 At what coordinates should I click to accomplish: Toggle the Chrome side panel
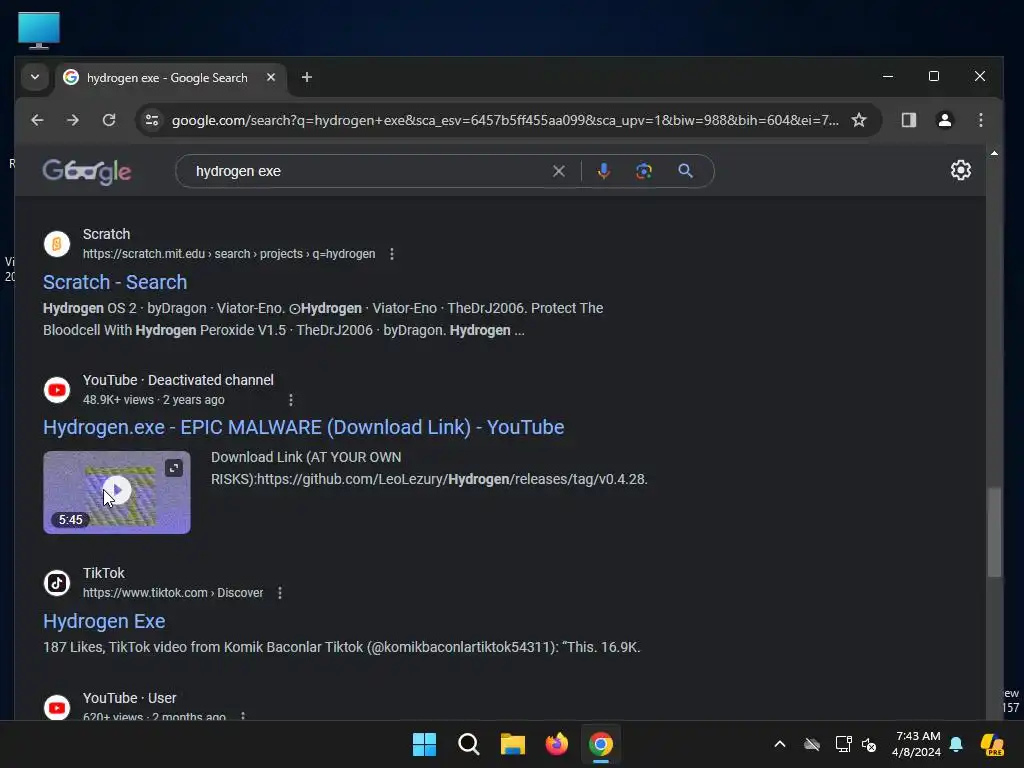(x=908, y=120)
